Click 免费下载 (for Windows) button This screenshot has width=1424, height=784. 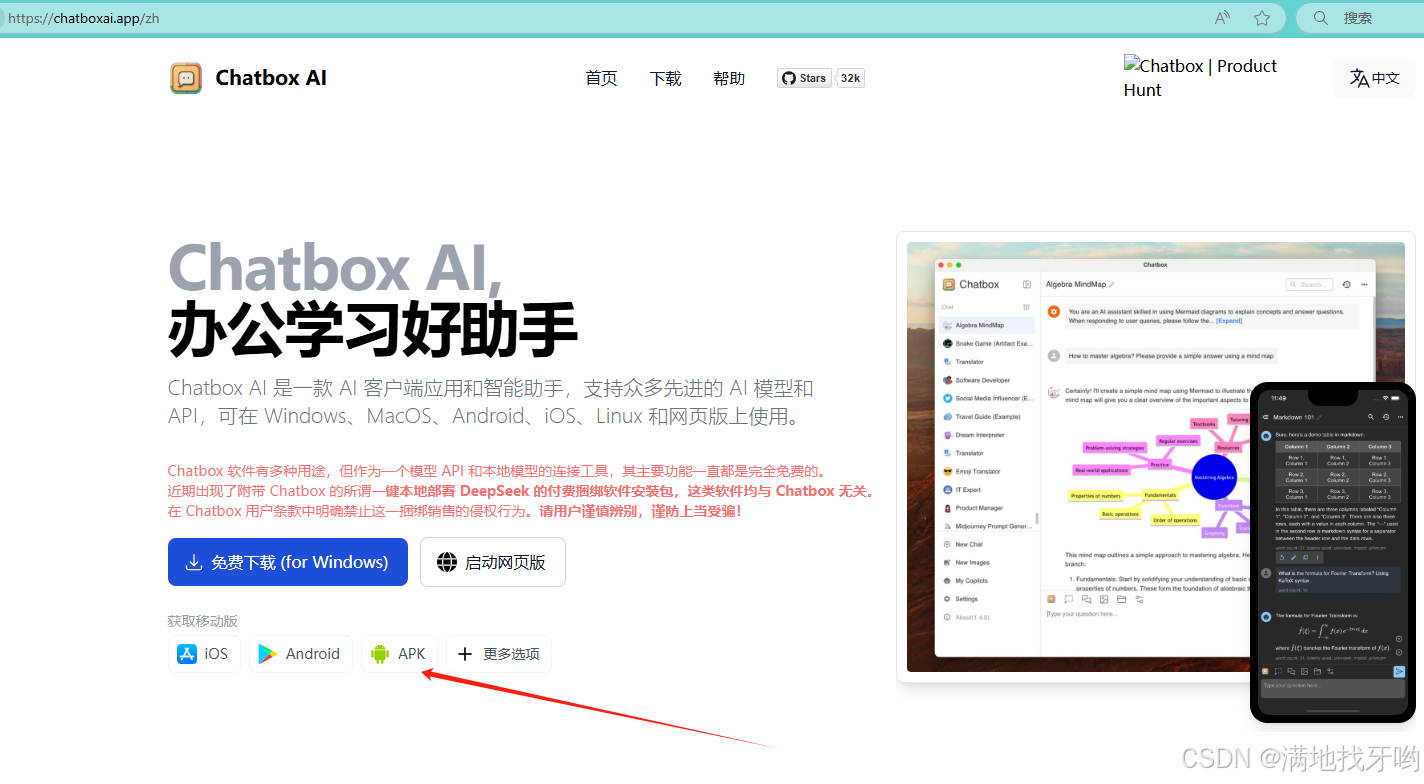[x=288, y=562]
